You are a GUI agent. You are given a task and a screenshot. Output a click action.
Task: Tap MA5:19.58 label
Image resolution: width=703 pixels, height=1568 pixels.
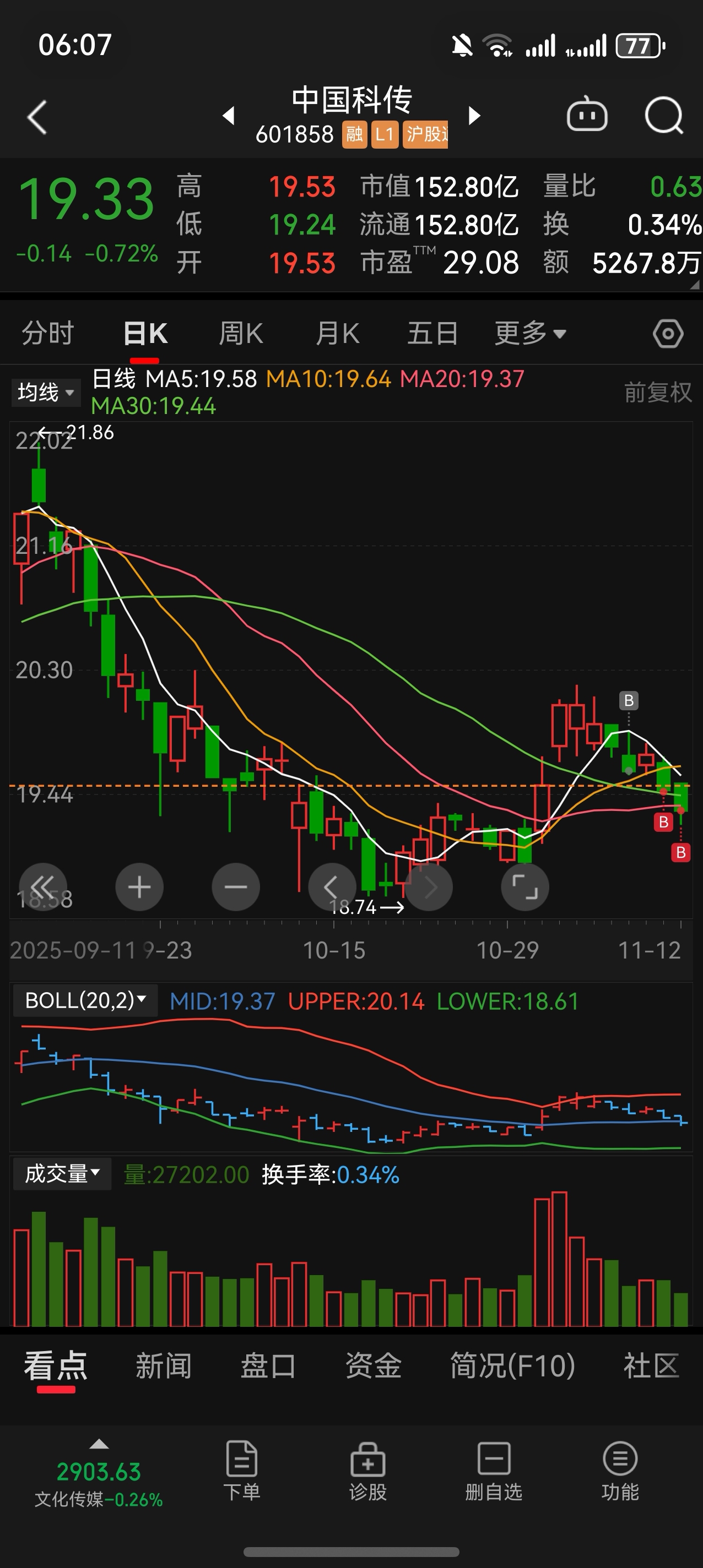pyautogui.click(x=201, y=379)
